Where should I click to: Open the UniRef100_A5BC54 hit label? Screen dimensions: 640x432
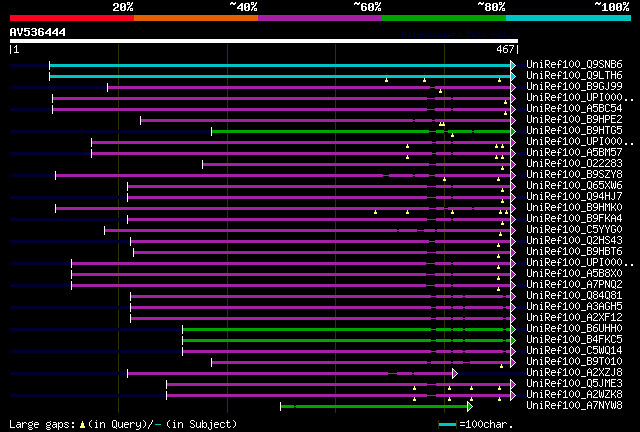tap(574, 109)
